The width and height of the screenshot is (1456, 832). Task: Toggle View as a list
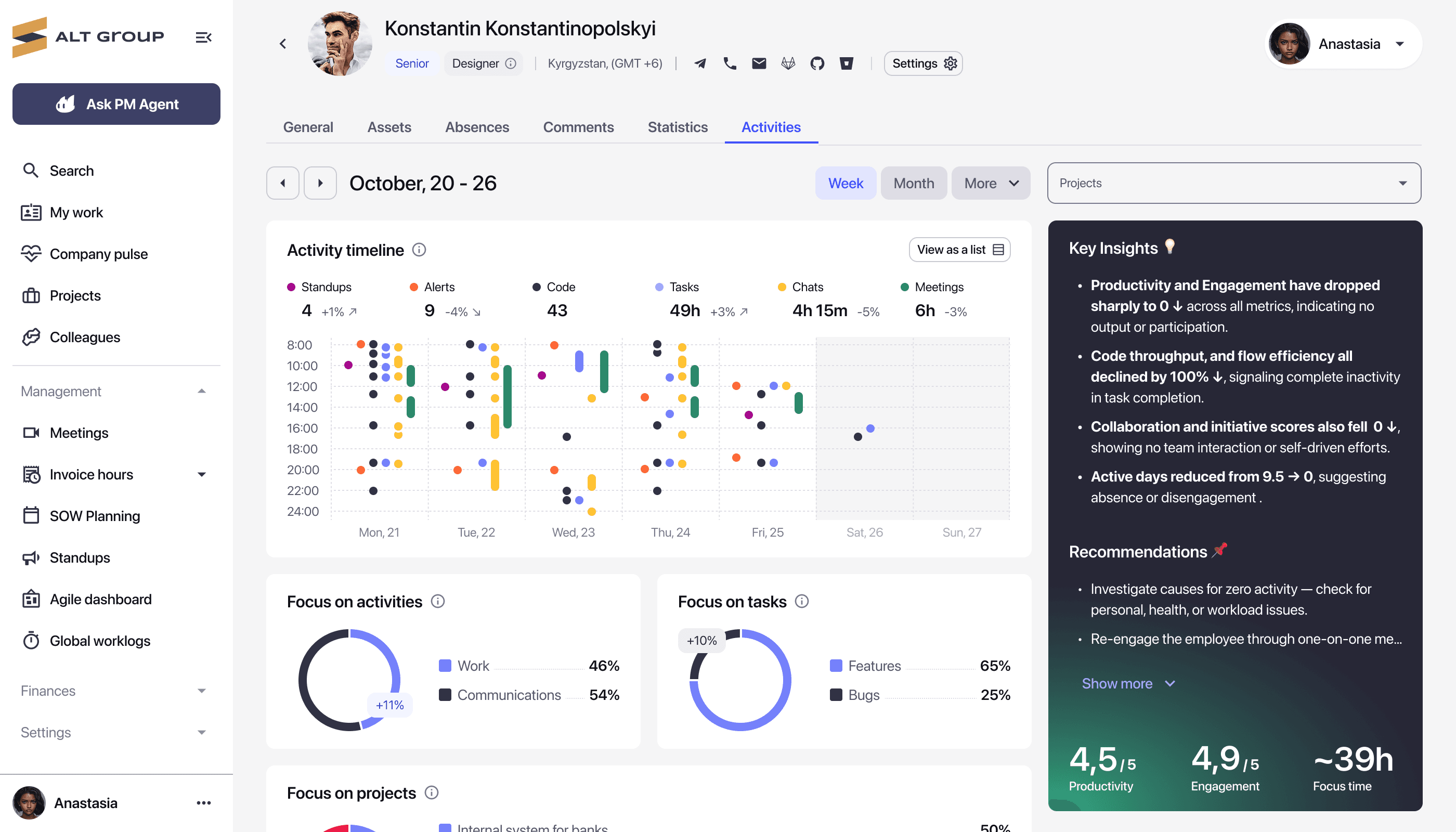point(959,250)
